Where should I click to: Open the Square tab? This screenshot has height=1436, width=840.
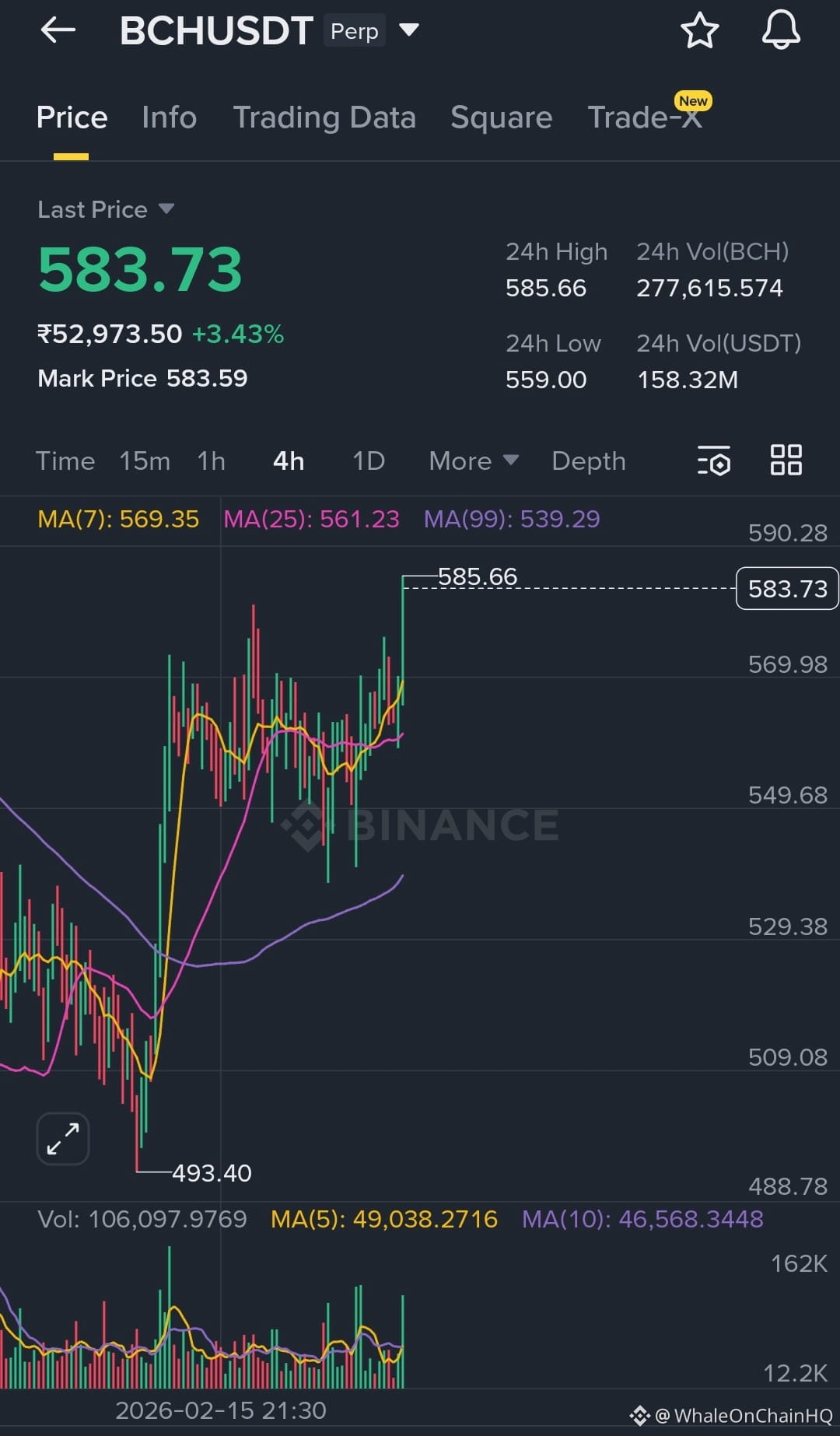(x=501, y=117)
